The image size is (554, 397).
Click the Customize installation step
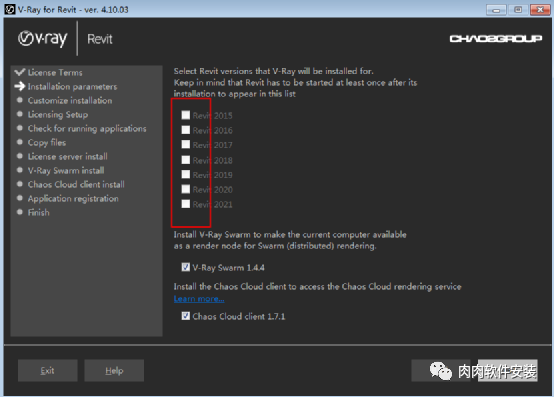coord(70,101)
